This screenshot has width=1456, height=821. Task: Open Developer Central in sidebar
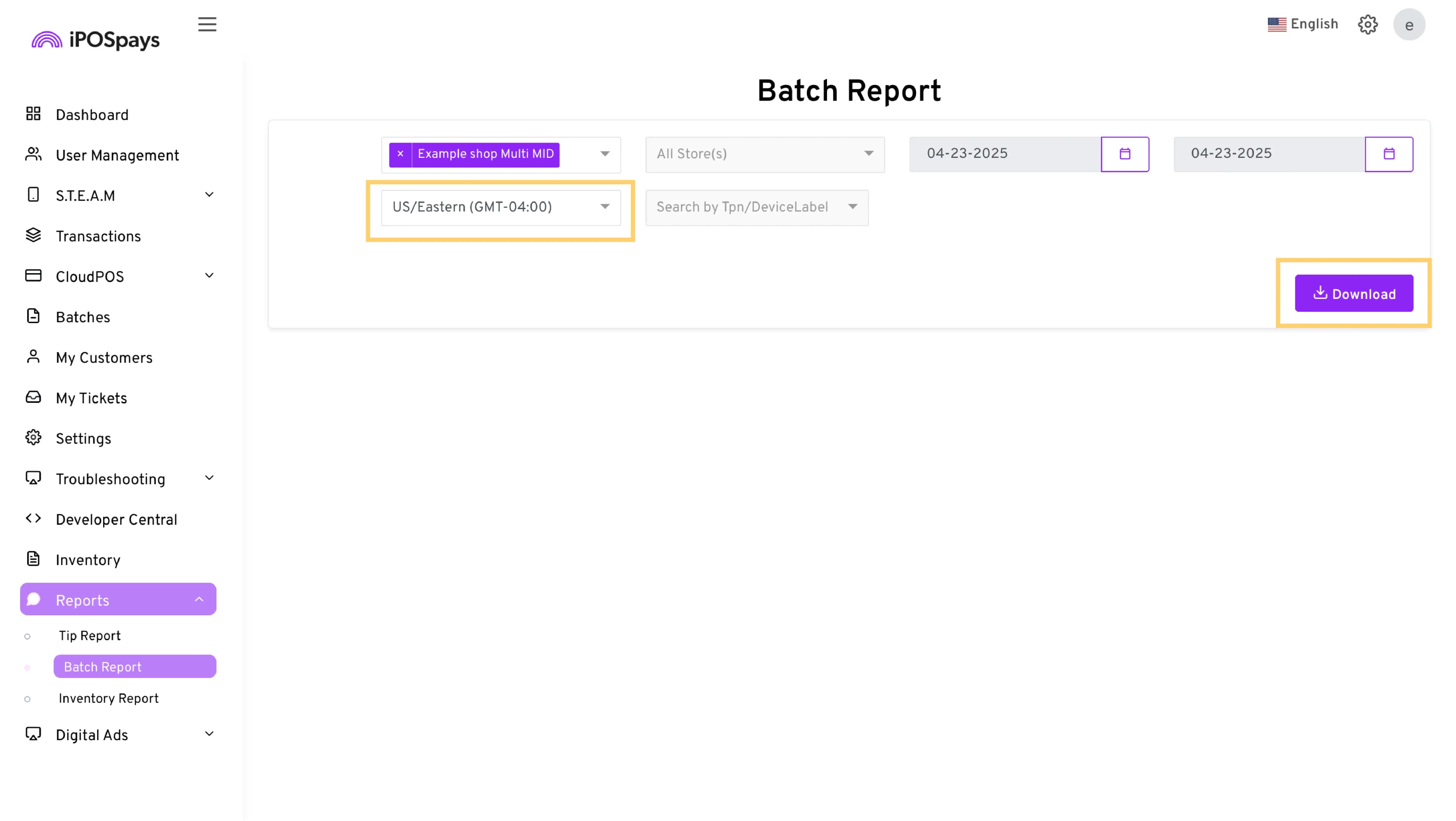[x=116, y=520]
